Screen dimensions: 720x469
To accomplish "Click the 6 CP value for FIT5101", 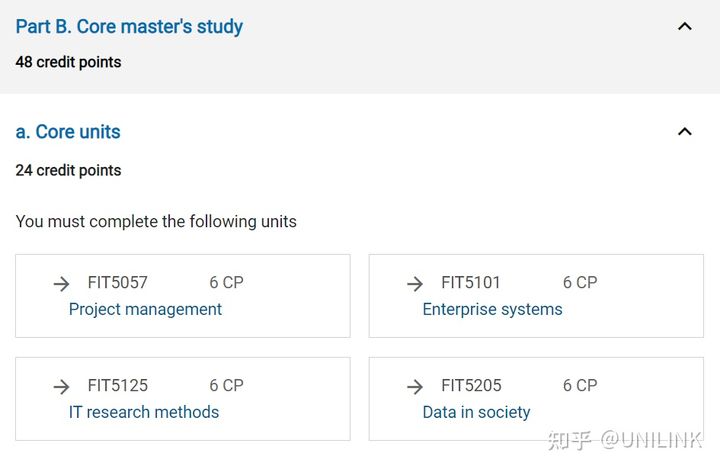I will (x=580, y=283).
